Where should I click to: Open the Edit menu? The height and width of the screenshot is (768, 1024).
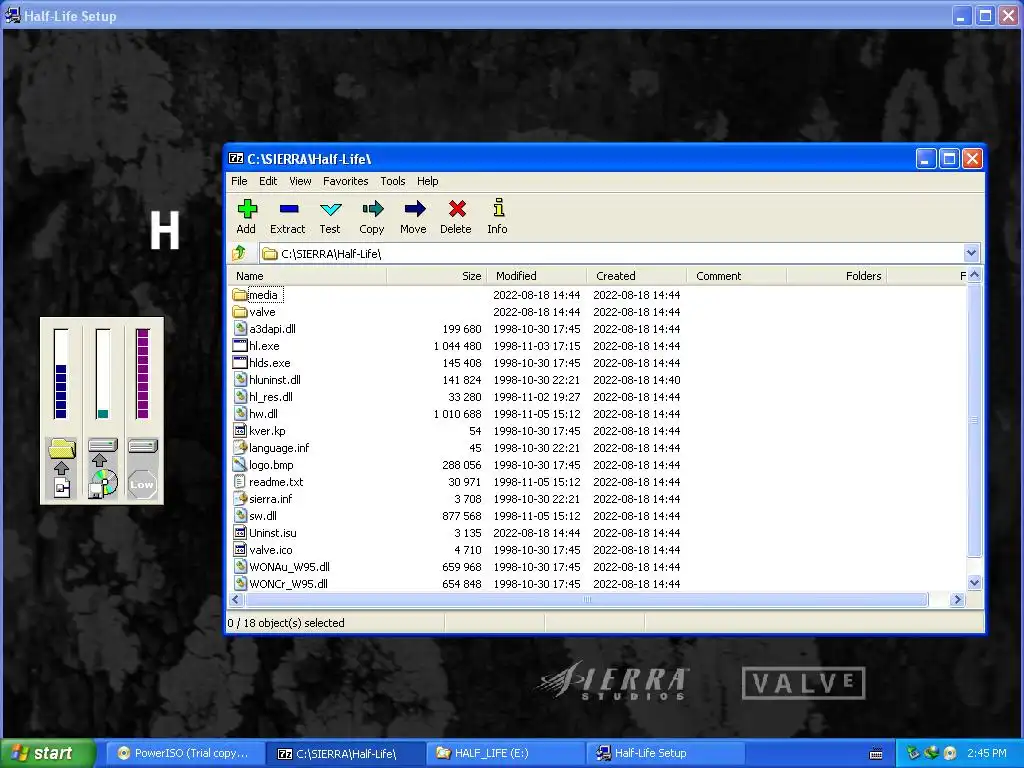click(x=268, y=181)
